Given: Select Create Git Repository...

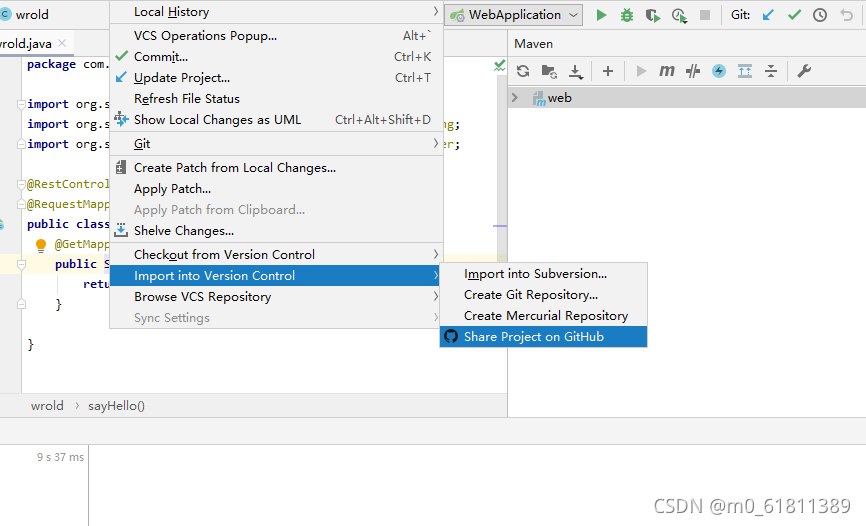Looking at the screenshot, I should pyautogui.click(x=543, y=295).
